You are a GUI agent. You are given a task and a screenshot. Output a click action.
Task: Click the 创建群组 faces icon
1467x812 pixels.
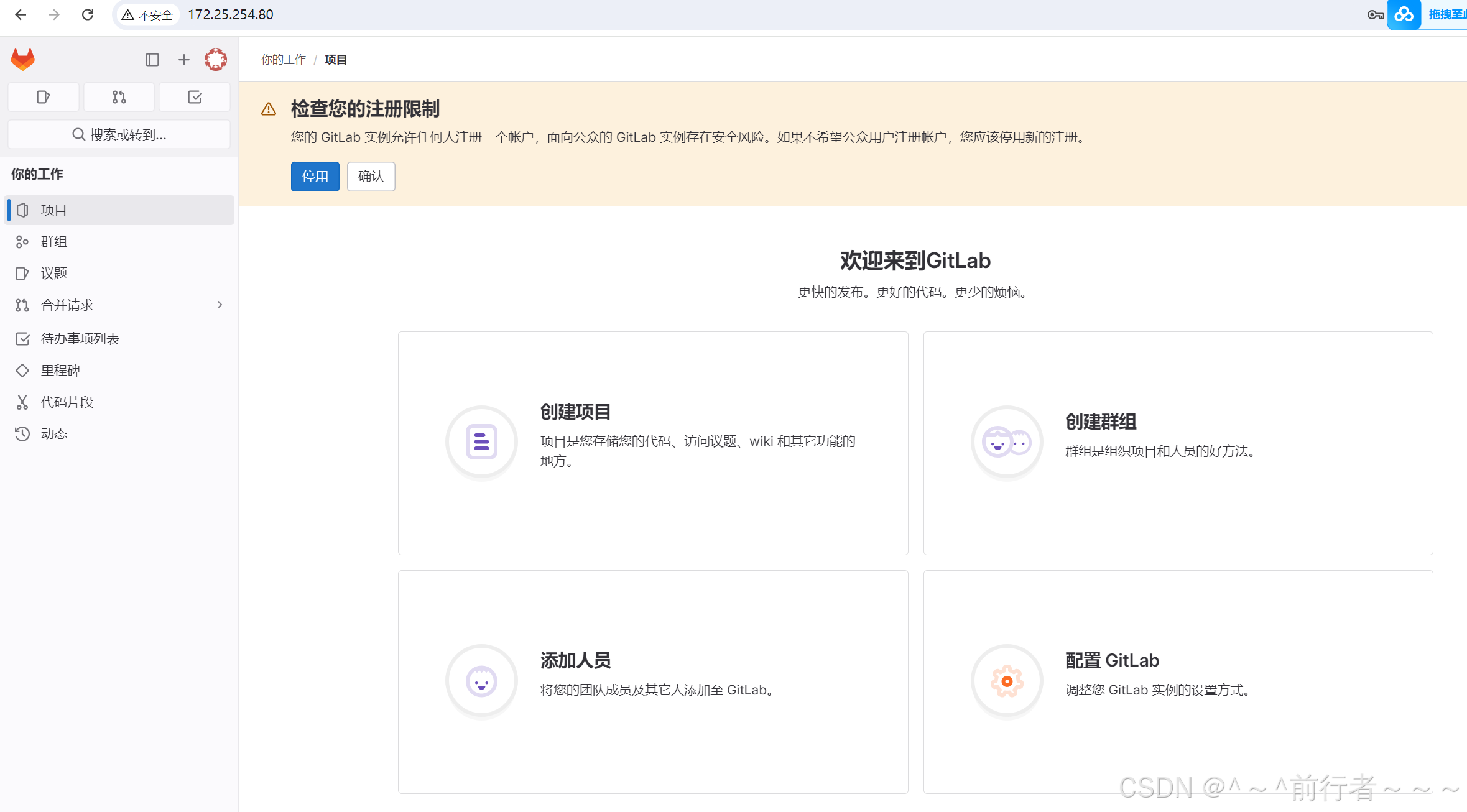pyautogui.click(x=1007, y=442)
